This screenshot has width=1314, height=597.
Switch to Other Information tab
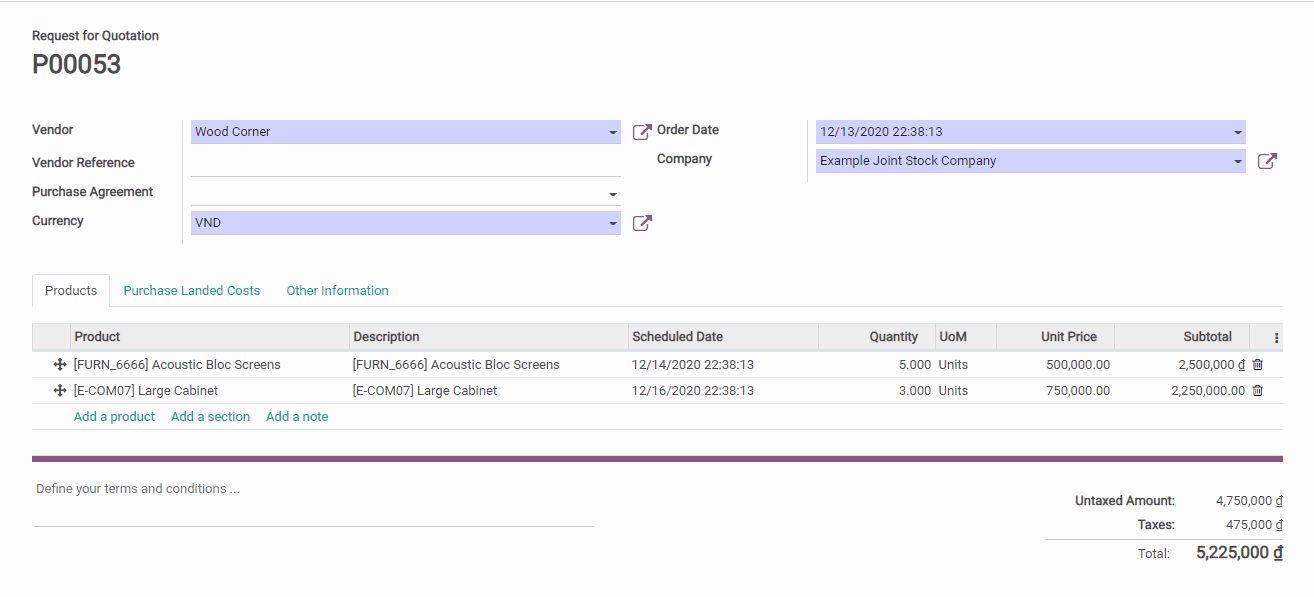(x=337, y=291)
